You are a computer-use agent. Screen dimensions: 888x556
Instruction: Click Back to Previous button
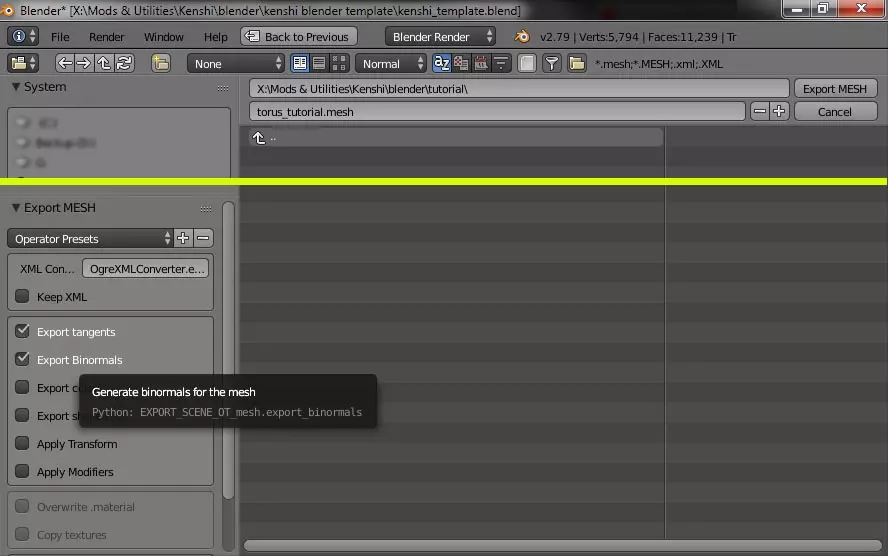pyautogui.click(x=299, y=37)
